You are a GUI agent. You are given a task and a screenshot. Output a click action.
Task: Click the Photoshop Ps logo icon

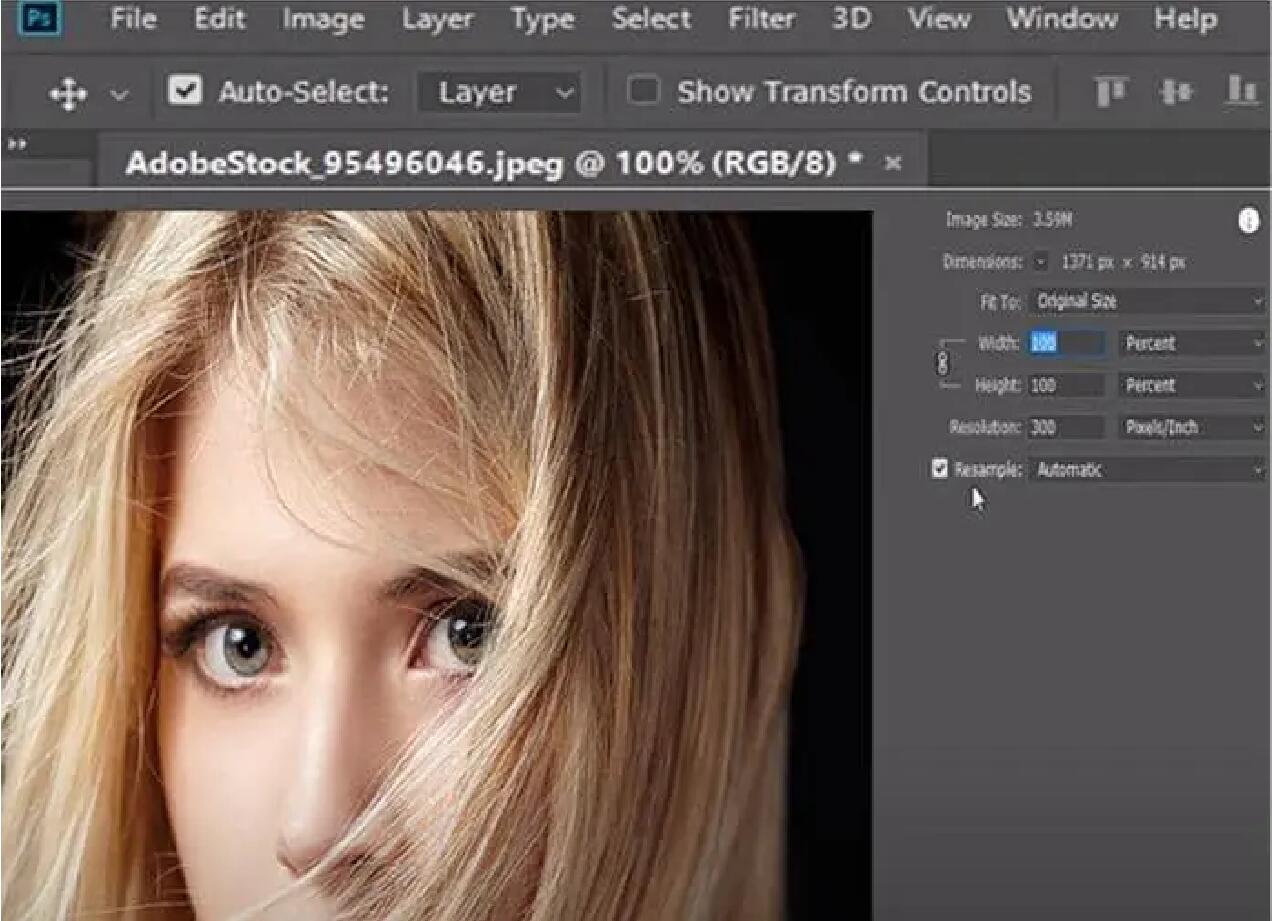39,17
